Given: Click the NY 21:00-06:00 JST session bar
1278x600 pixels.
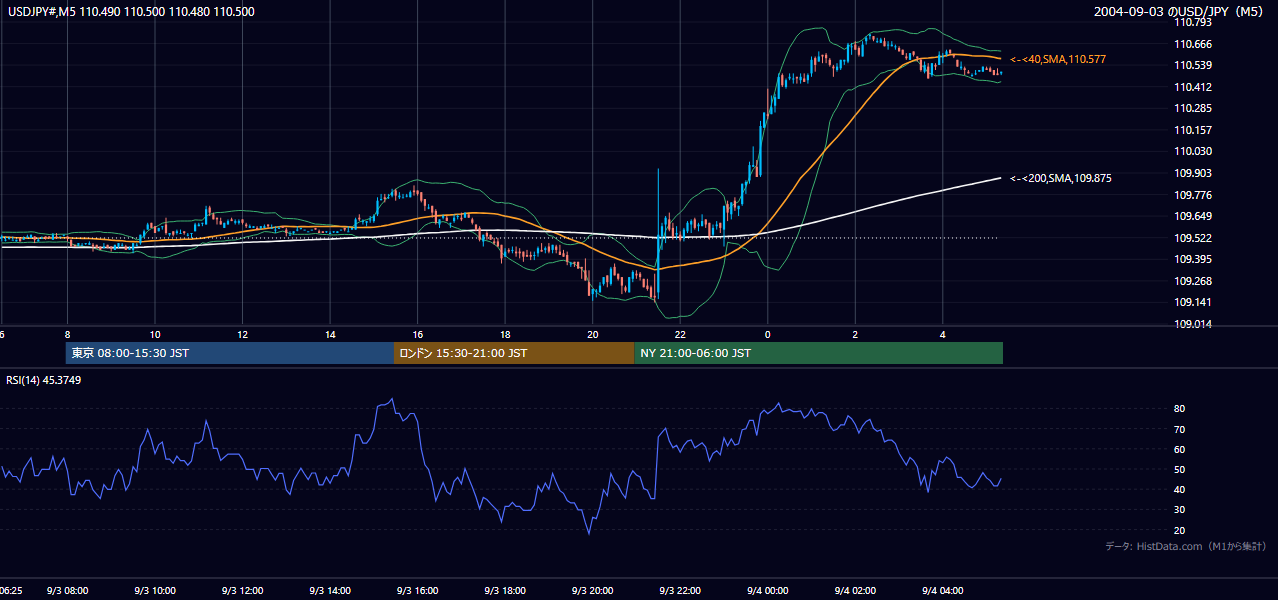Looking at the screenshot, I should [x=818, y=353].
